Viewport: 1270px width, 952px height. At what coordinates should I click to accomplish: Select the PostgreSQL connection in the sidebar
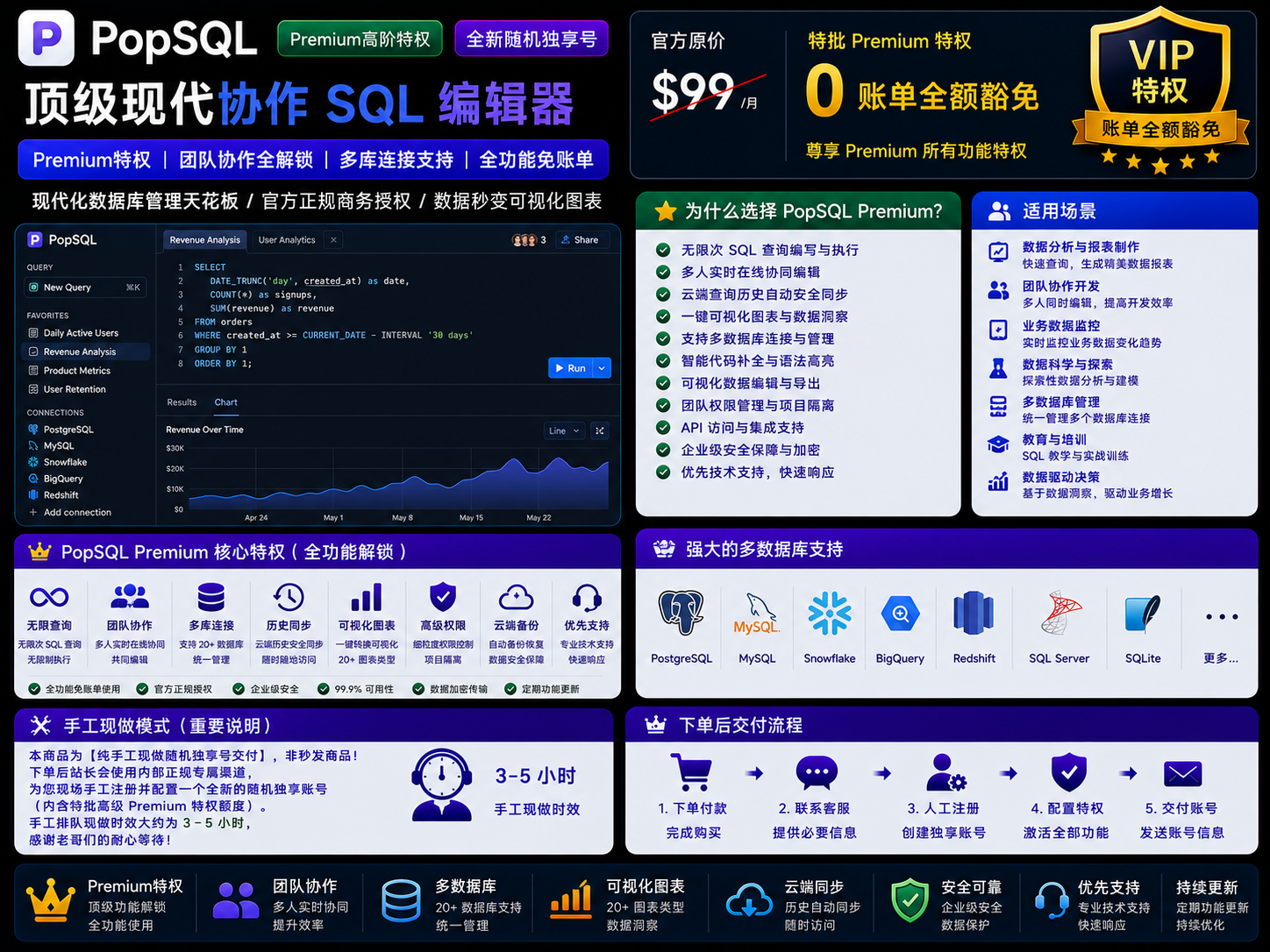tap(61, 430)
